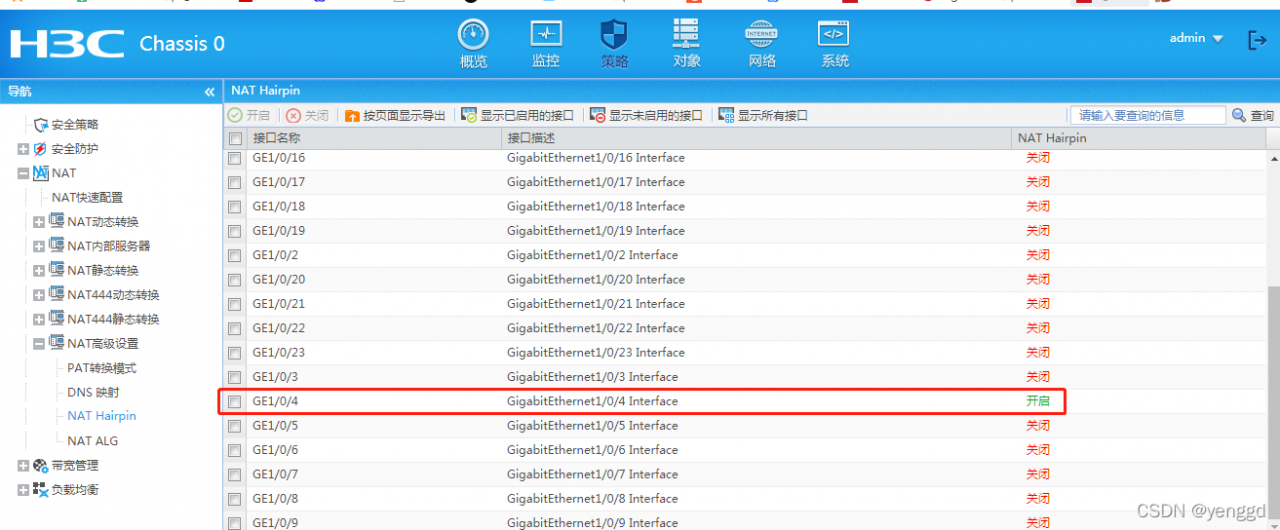Tick the checkbox for GE1/0/2
The width and height of the screenshot is (1280, 530).
tap(235, 255)
